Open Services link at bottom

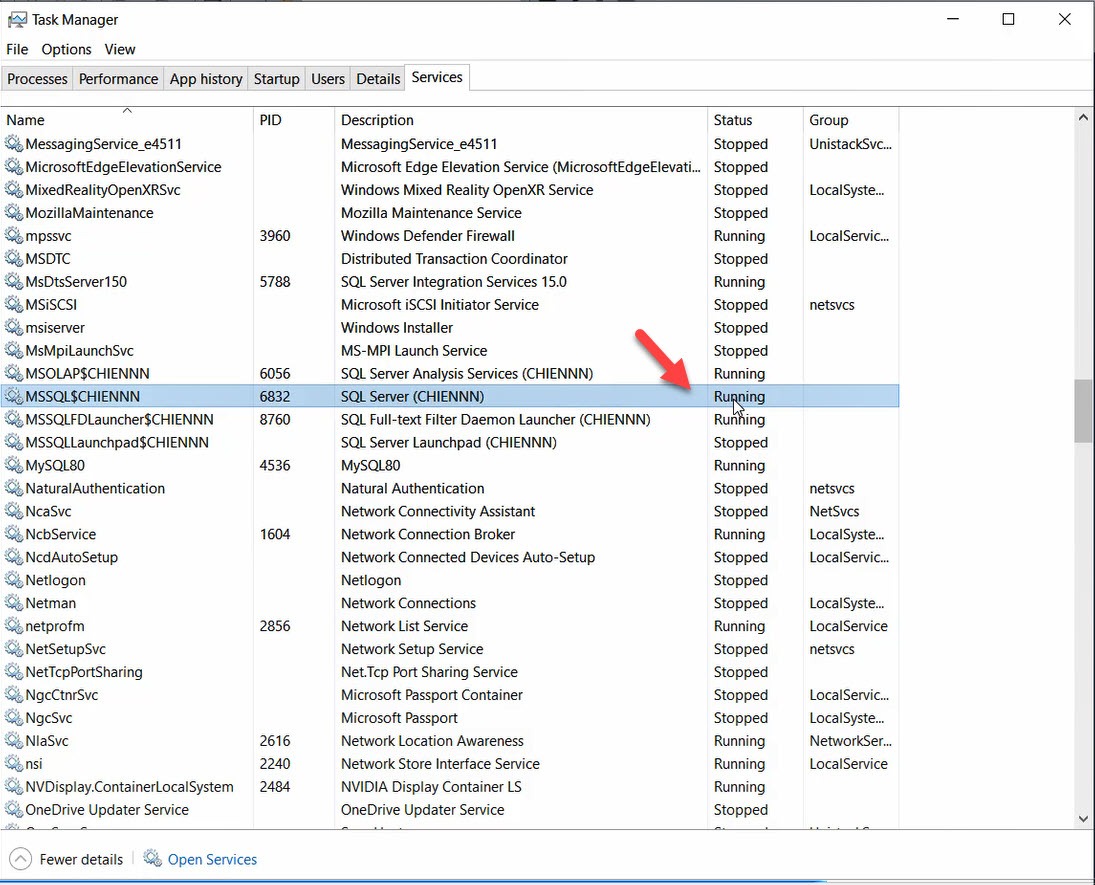coord(212,859)
